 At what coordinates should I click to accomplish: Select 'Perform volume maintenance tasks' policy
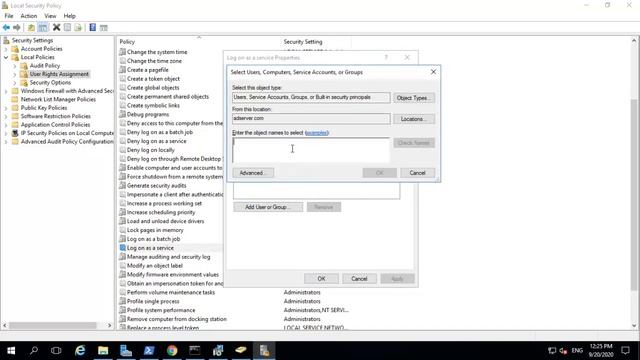tap(171, 292)
